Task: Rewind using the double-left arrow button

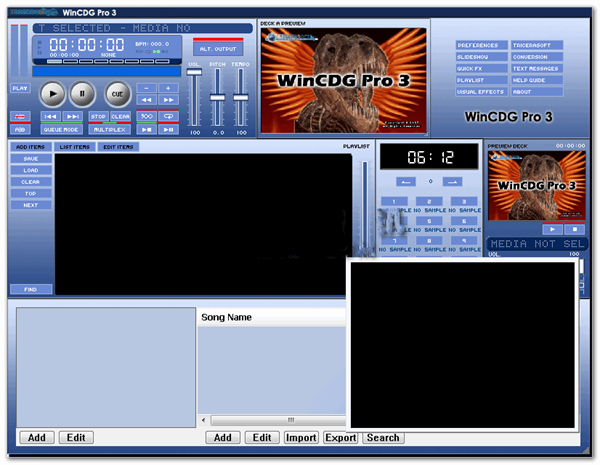Action: point(146,100)
